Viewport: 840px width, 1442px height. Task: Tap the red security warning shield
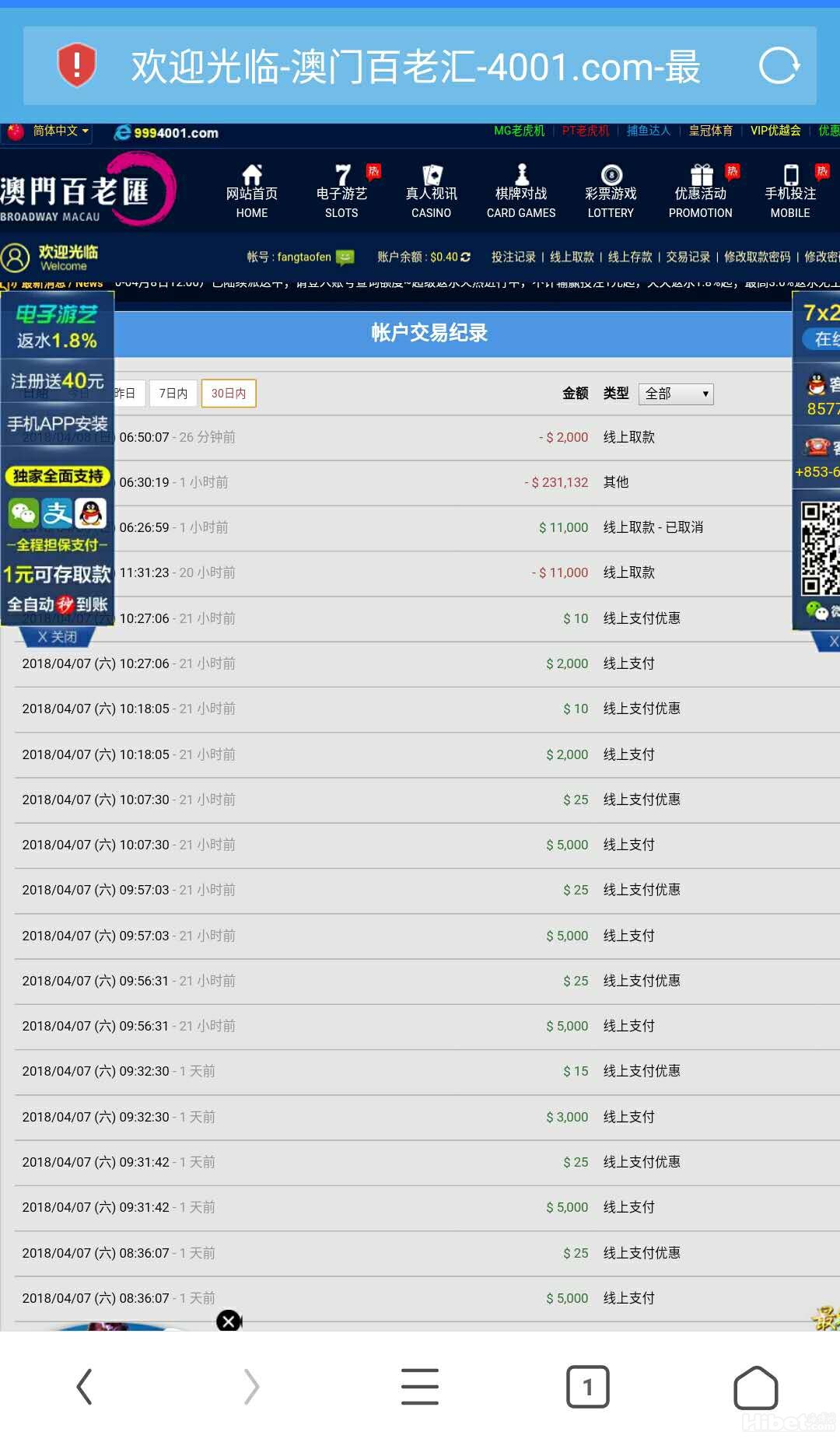(76, 65)
